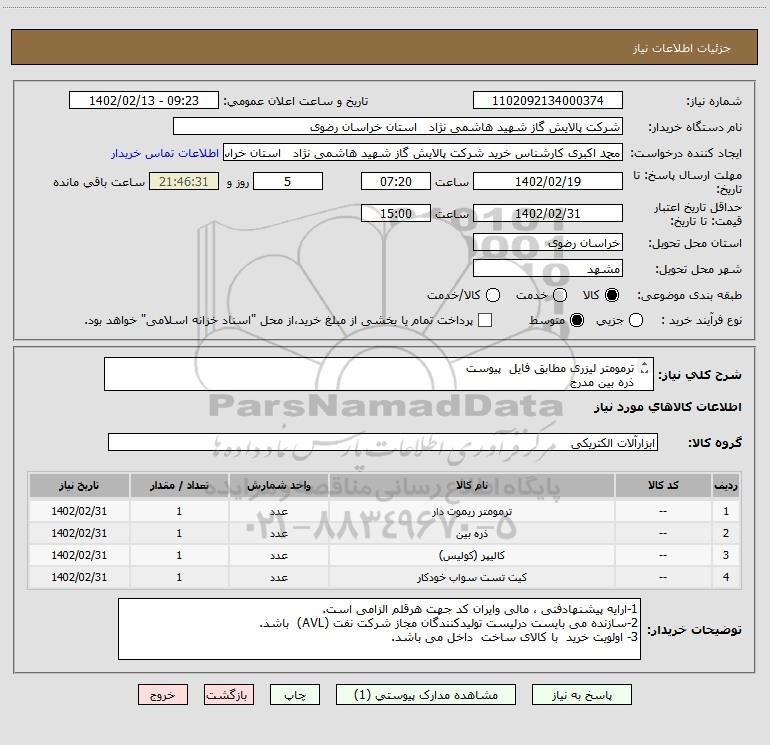Select item name کیت تست سواب خودکار
Screen dimensions: 770x745
coord(471,578)
